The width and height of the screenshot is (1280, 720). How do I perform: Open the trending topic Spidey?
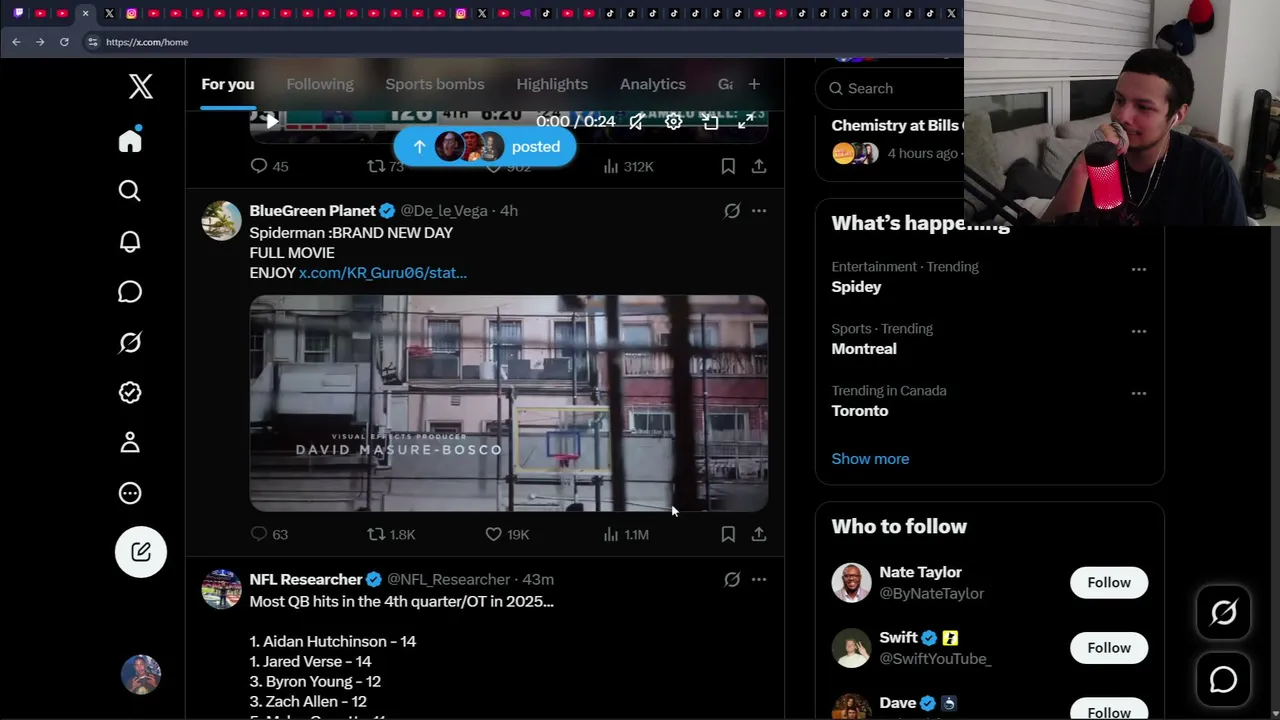click(x=857, y=287)
